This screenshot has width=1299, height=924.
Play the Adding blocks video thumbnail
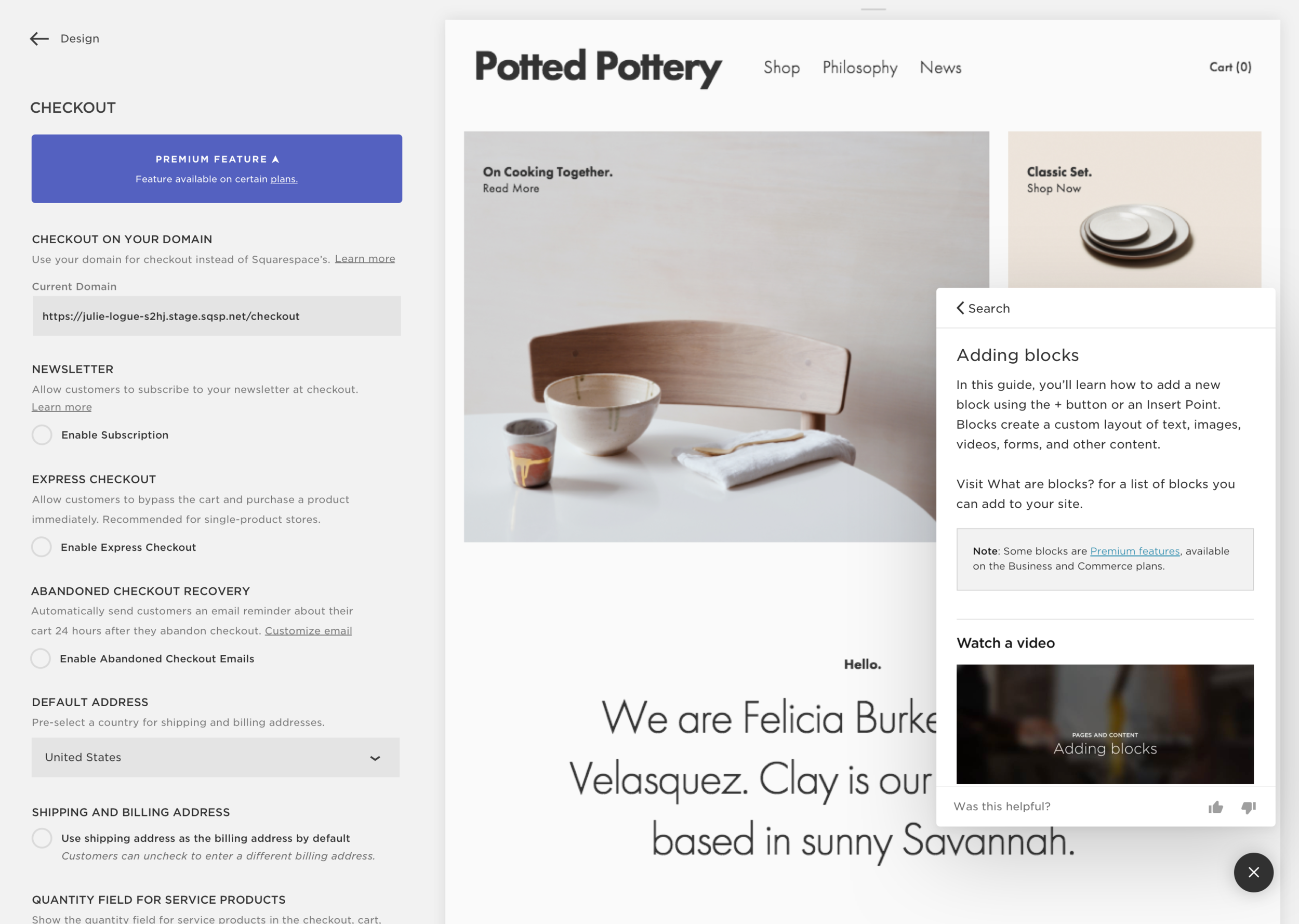click(1105, 724)
